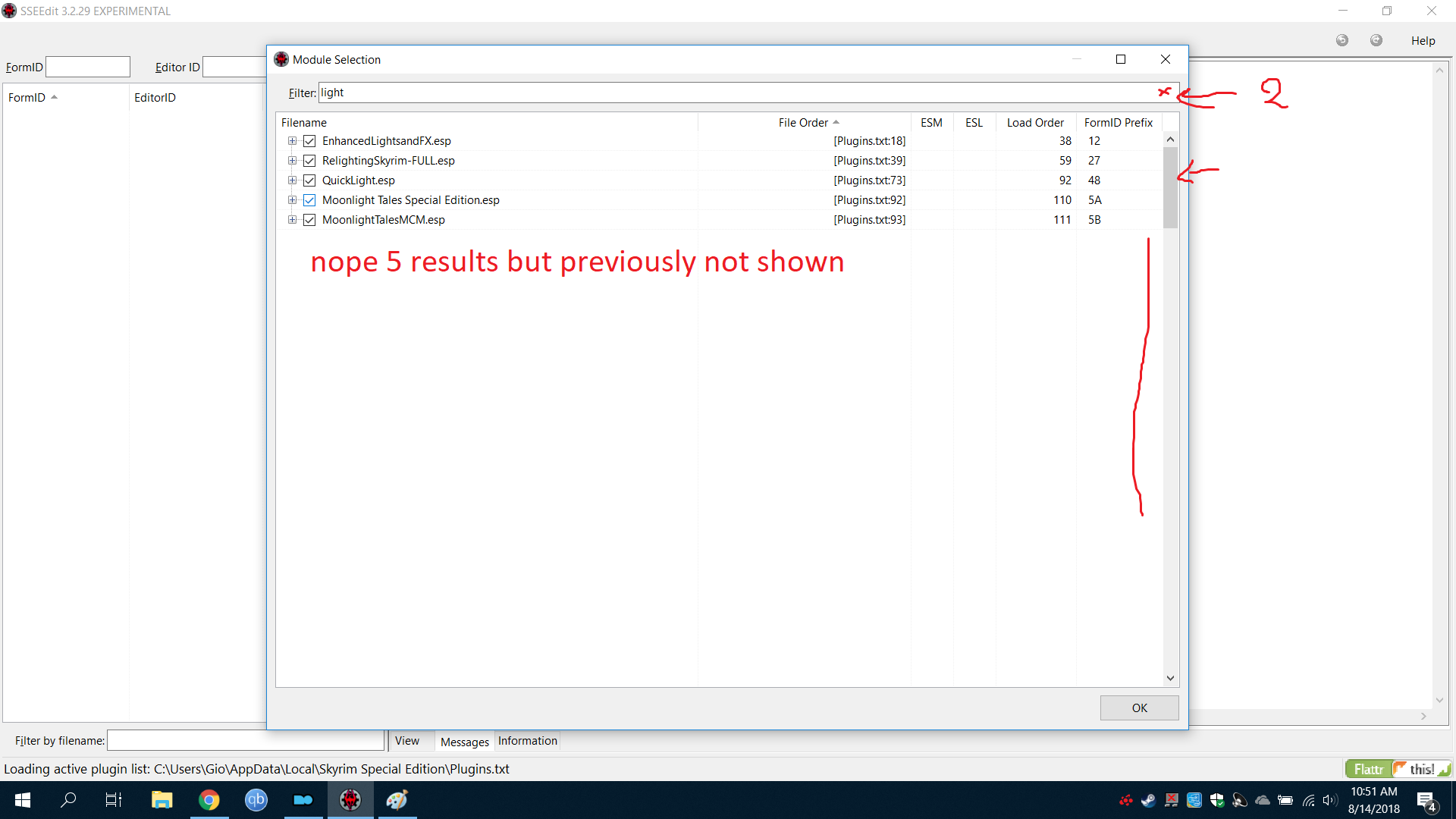
Task: Sort by Filename column header
Action: (x=487, y=122)
